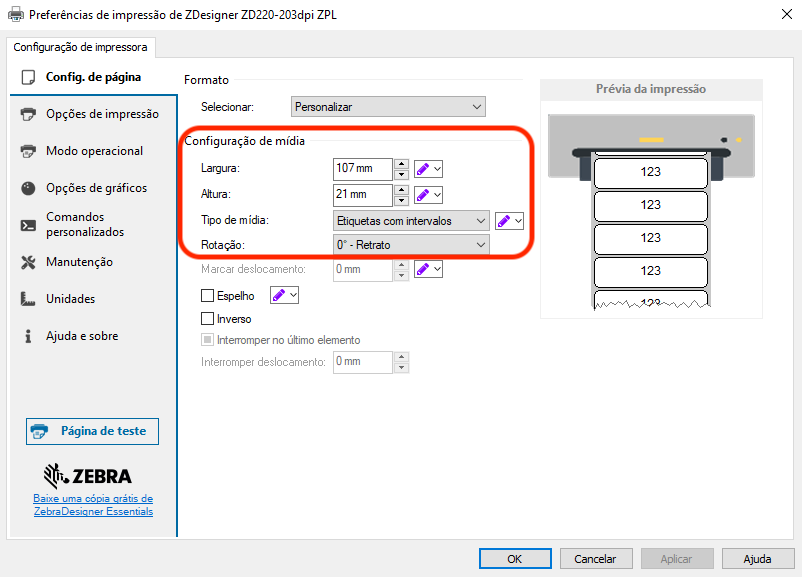The image size is (802, 577).
Task: Click the pencil icon beside Altura field
Action: [423, 194]
